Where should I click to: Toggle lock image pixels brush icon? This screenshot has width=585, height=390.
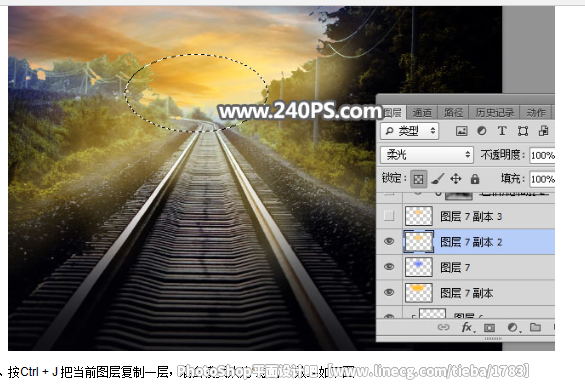pyautogui.click(x=438, y=179)
